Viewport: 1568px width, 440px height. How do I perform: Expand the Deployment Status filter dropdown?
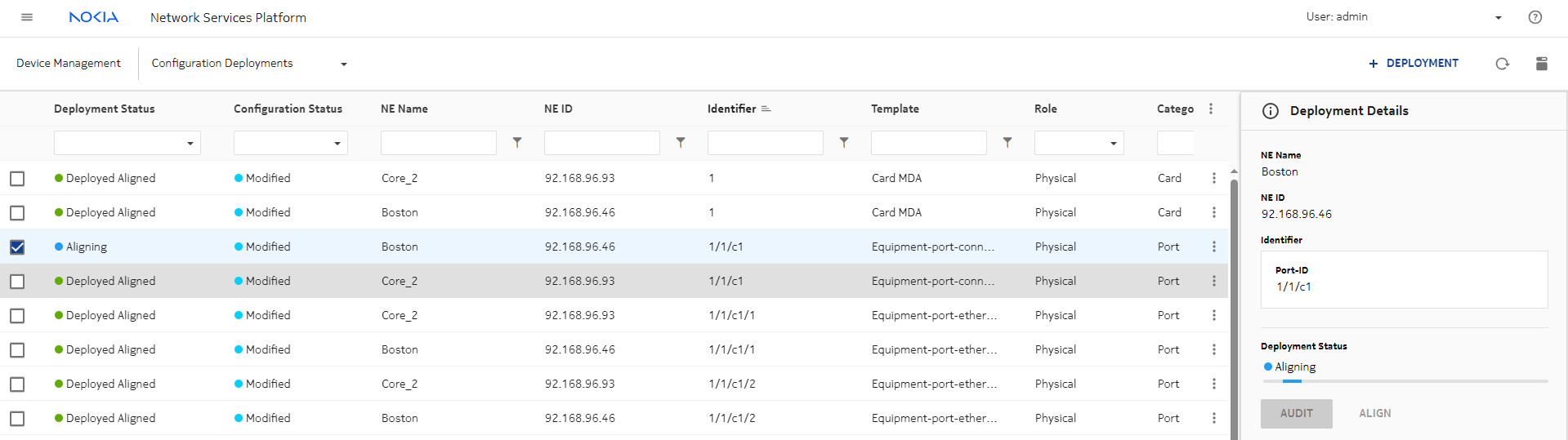[x=190, y=143]
